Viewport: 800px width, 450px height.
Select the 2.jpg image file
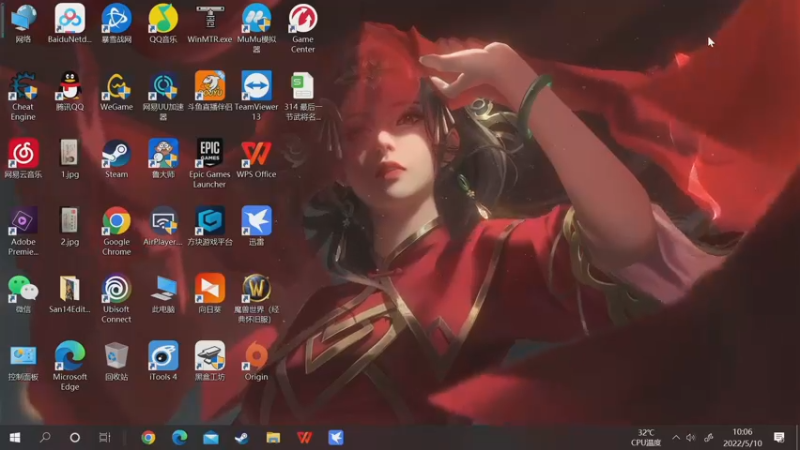point(70,226)
